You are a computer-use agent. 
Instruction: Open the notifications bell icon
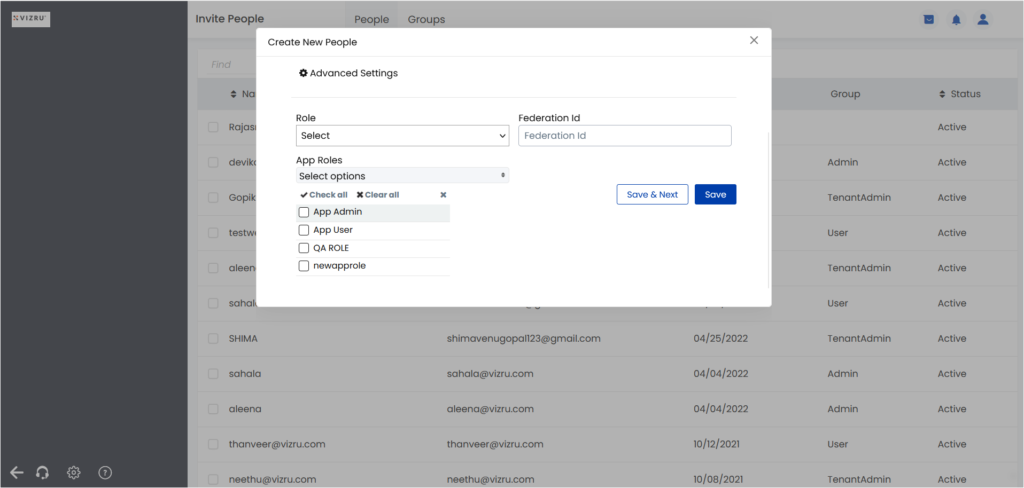956,20
